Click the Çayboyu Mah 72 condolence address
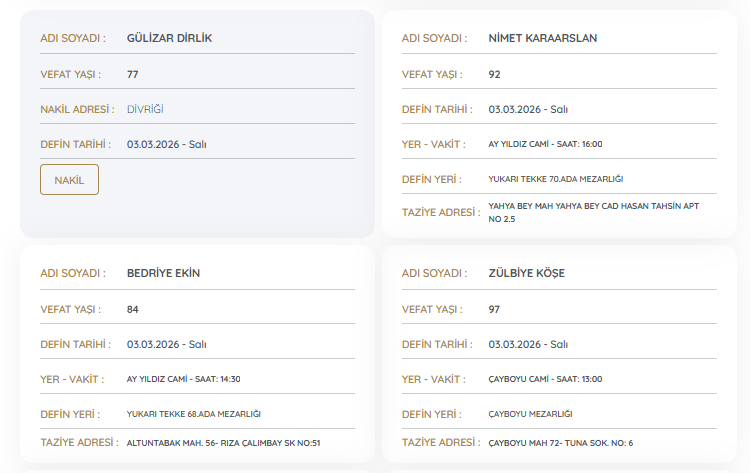 [x=560, y=443]
